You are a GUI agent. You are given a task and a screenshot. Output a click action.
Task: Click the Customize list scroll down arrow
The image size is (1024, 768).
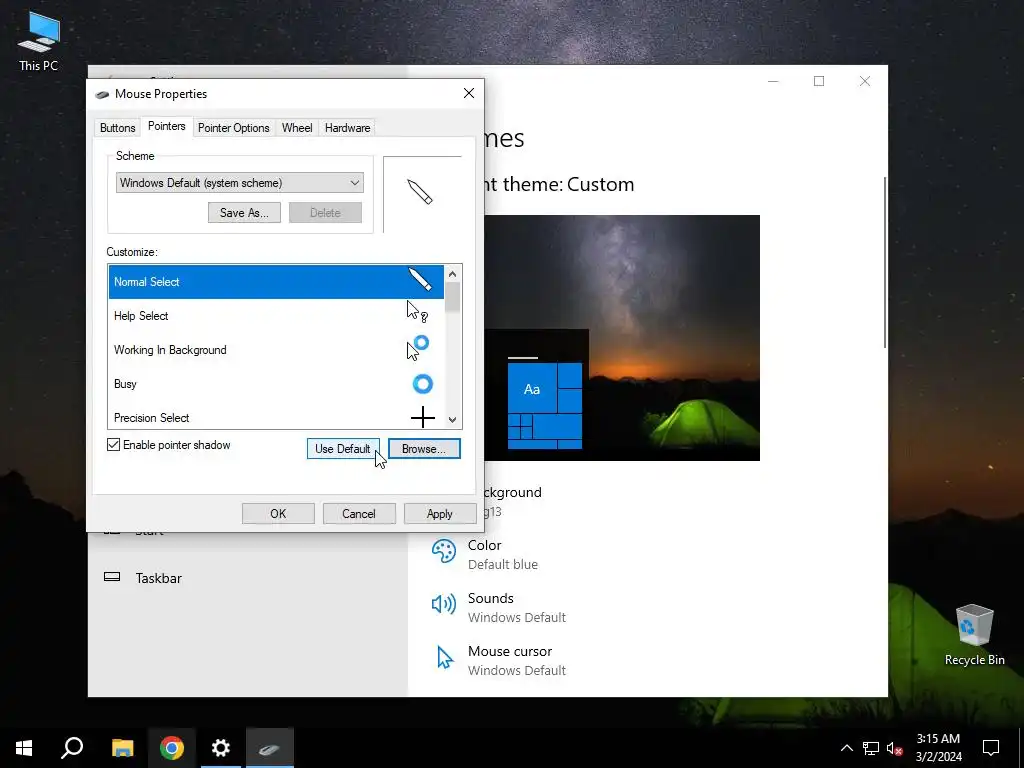[453, 420]
